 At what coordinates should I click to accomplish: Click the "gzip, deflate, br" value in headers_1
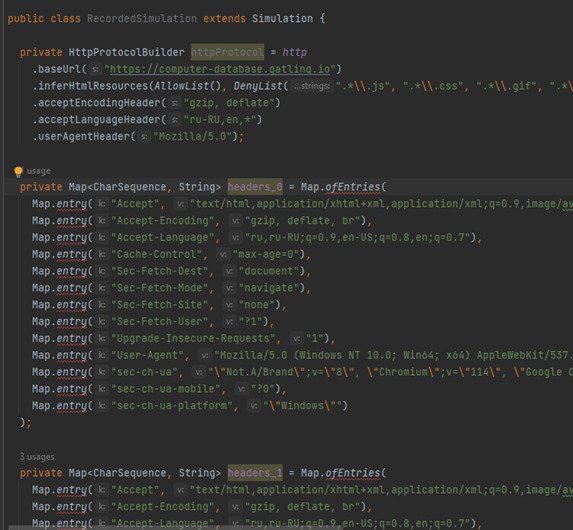(303, 506)
